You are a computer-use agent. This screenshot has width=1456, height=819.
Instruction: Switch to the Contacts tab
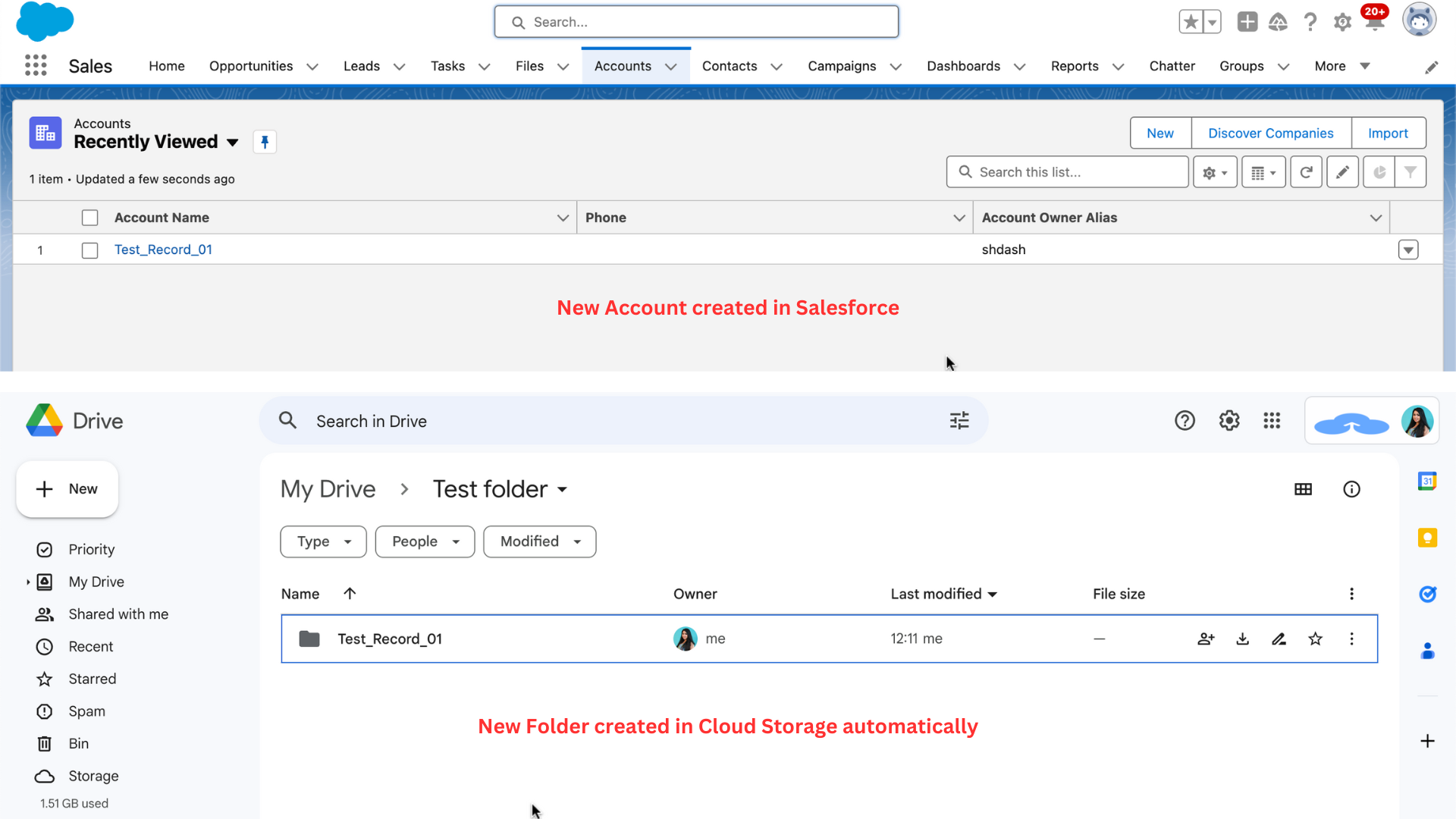tap(729, 66)
